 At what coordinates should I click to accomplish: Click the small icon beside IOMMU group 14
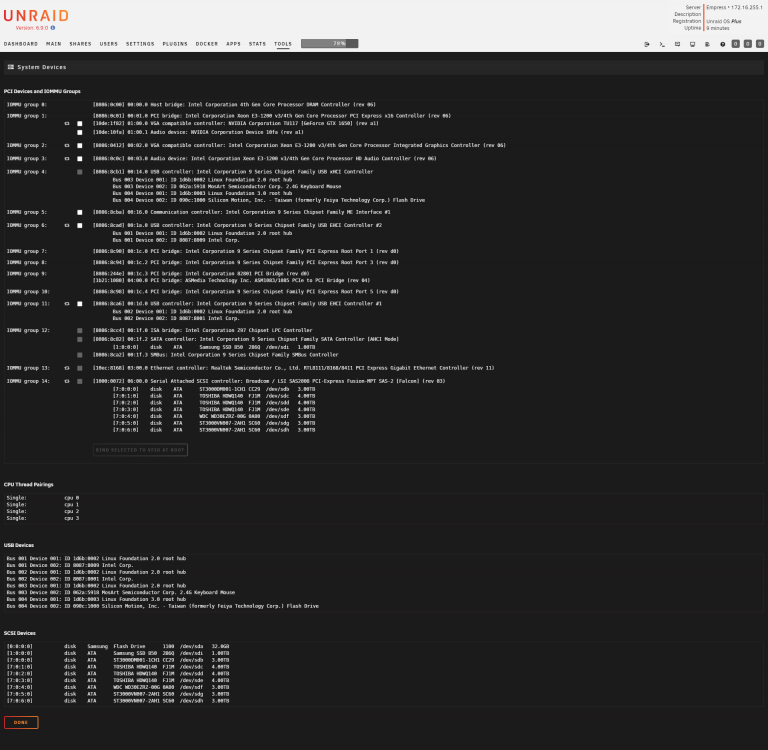(67, 381)
